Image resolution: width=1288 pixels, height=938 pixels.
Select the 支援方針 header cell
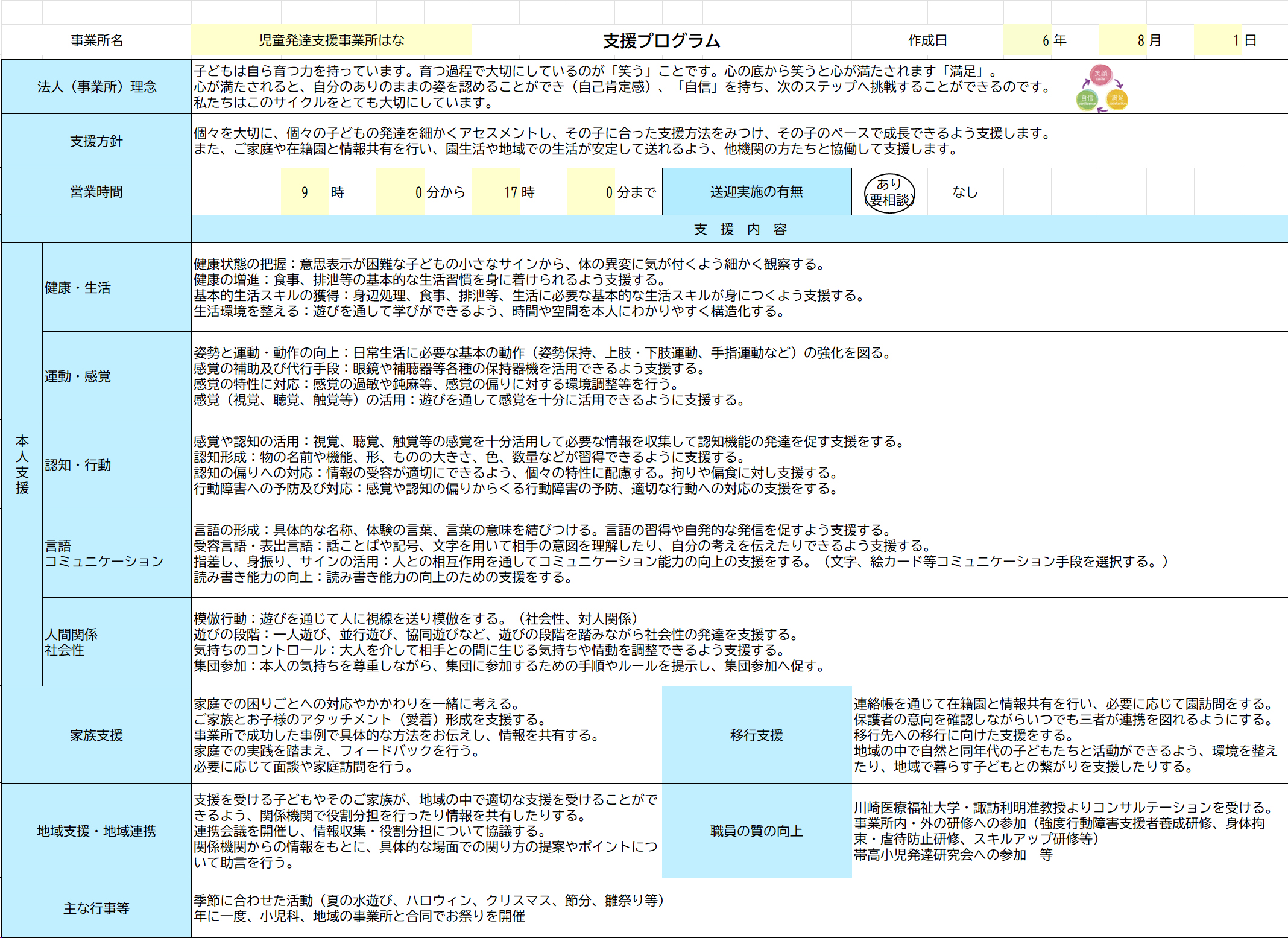(x=96, y=141)
